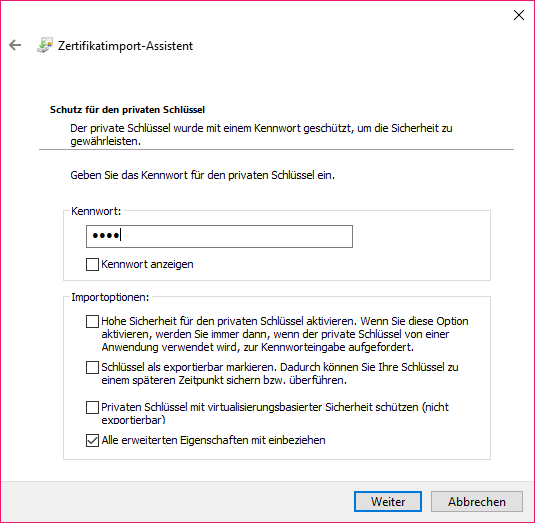
Task: Click the Geben Sie das Kennwort instruction text
Action: point(203,175)
